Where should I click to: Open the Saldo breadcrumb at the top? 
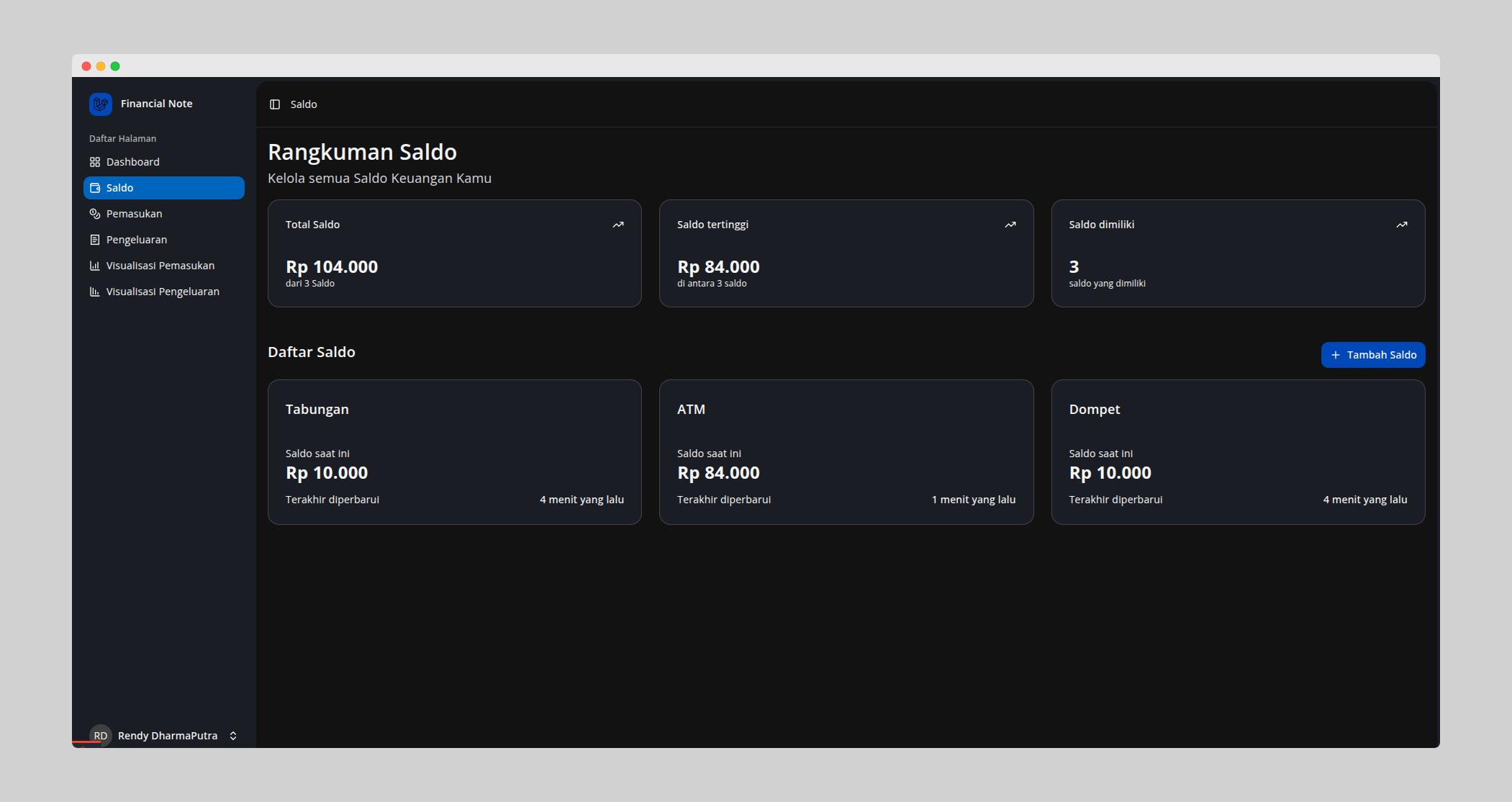303,104
